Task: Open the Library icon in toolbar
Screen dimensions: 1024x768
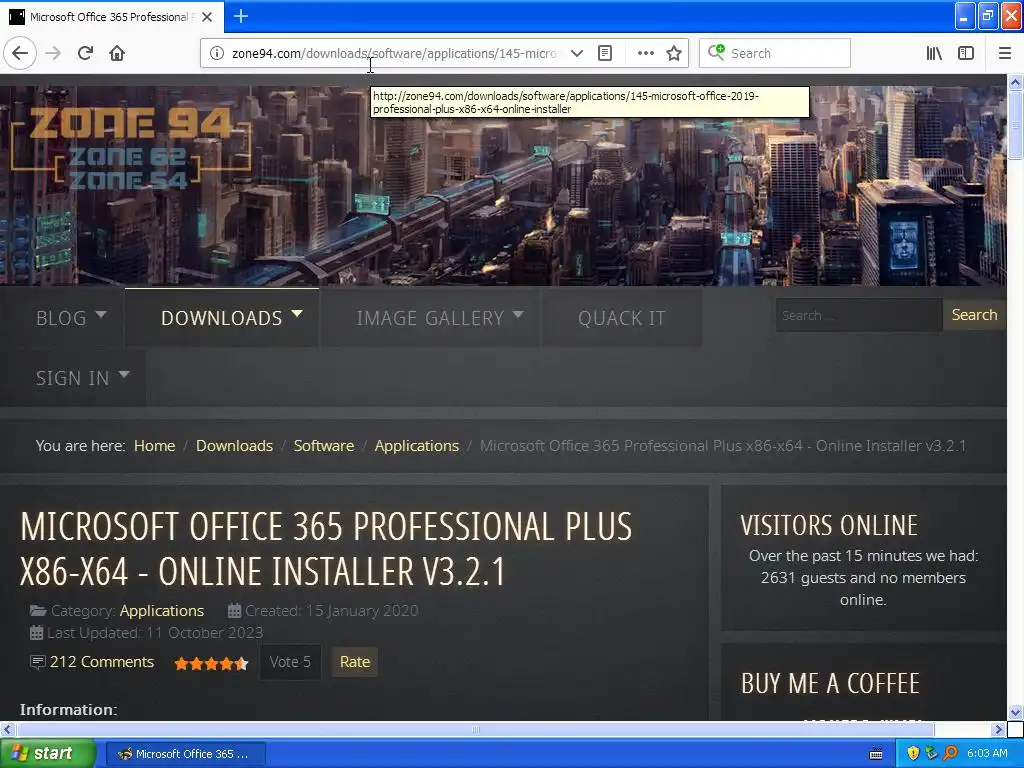Action: pyautogui.click(x=934, y=53)
